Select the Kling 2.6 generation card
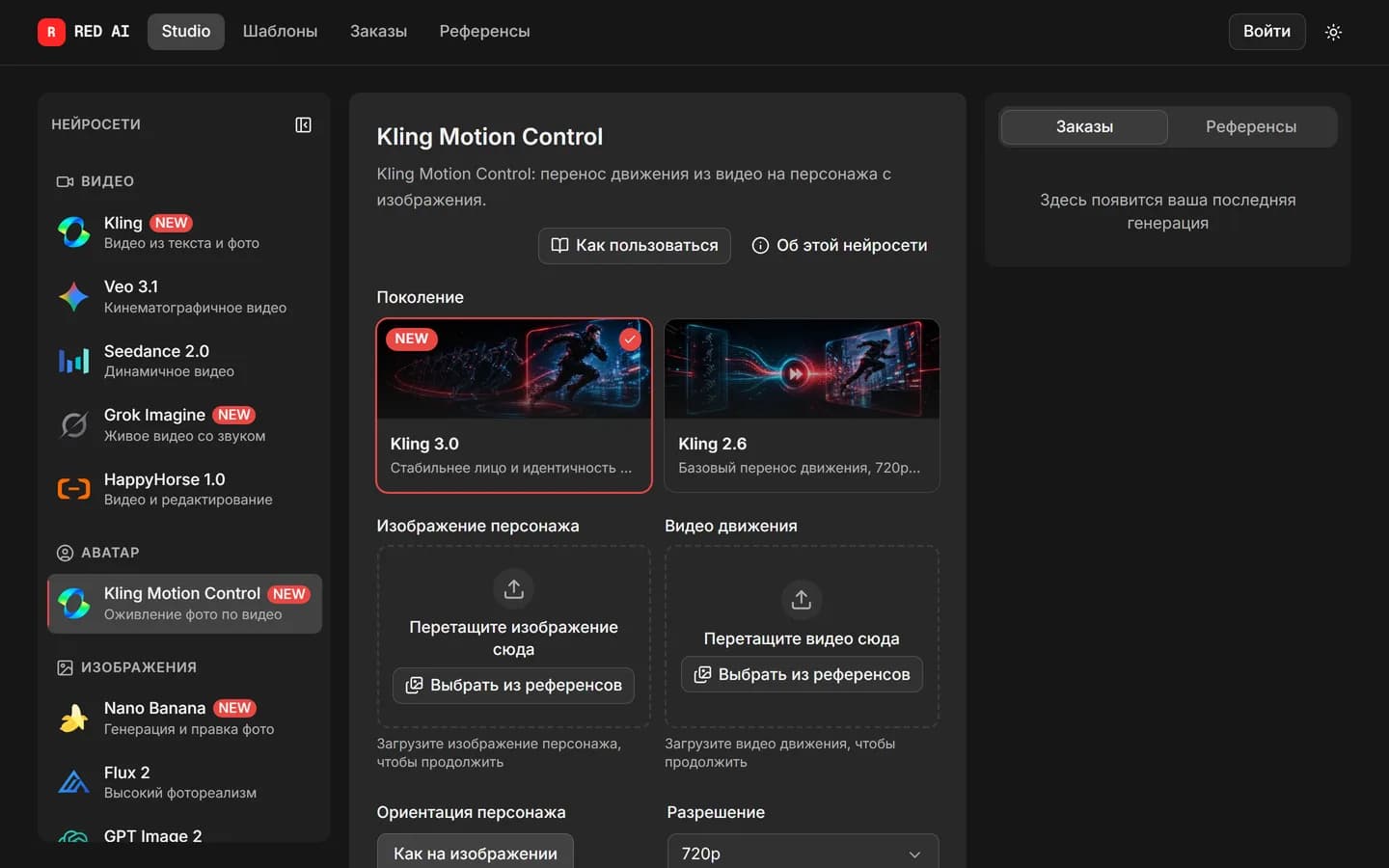The image size is (1389, 868). coord(803,406)
